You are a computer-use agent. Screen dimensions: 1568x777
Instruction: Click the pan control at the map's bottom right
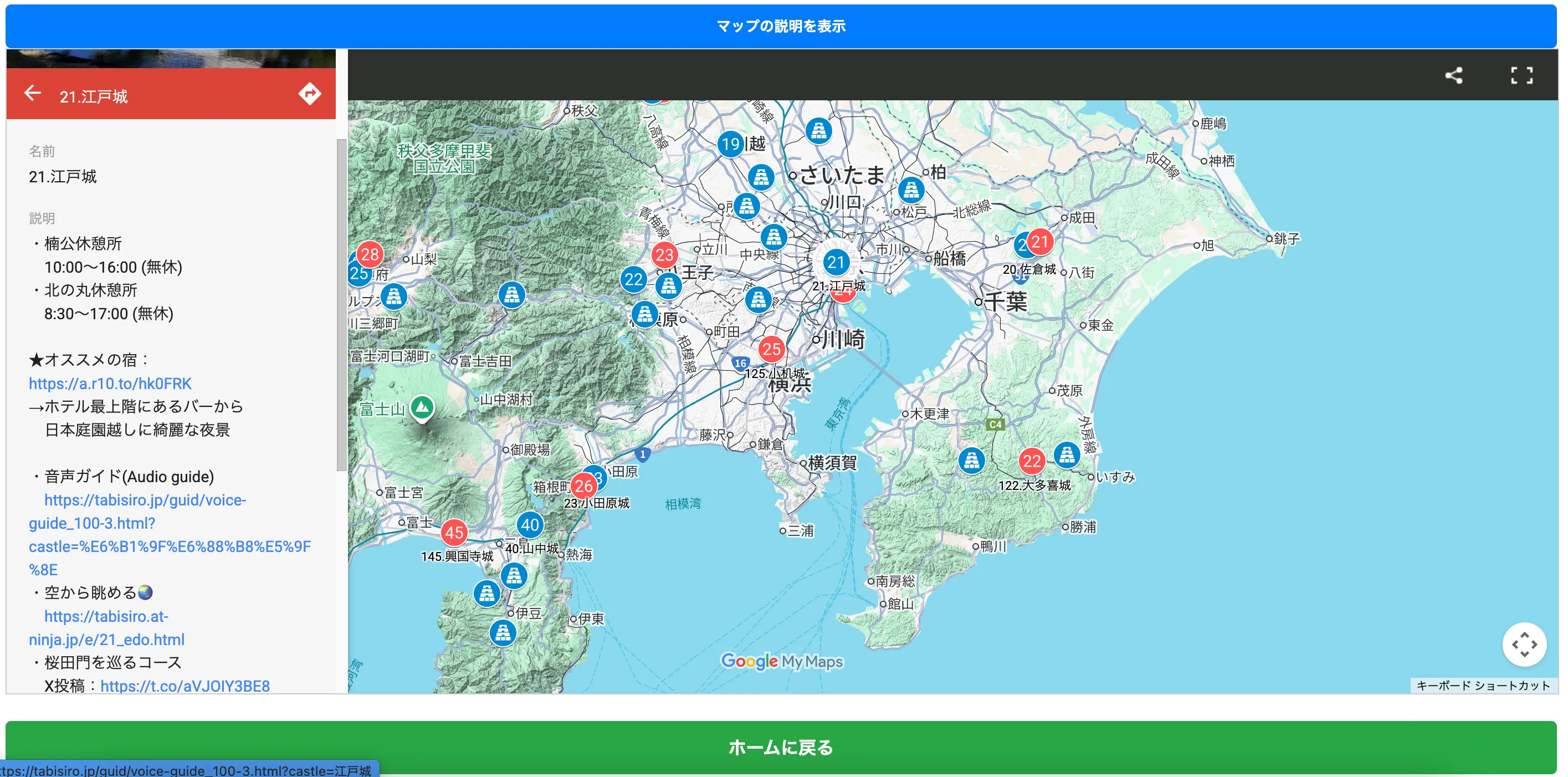[x=1524, y=644]
